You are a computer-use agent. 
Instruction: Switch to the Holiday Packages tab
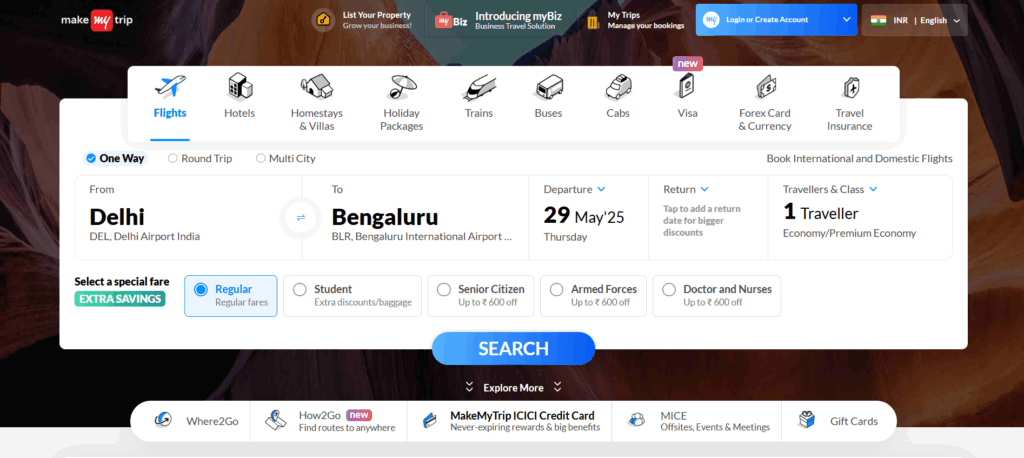tap(402, 103)
